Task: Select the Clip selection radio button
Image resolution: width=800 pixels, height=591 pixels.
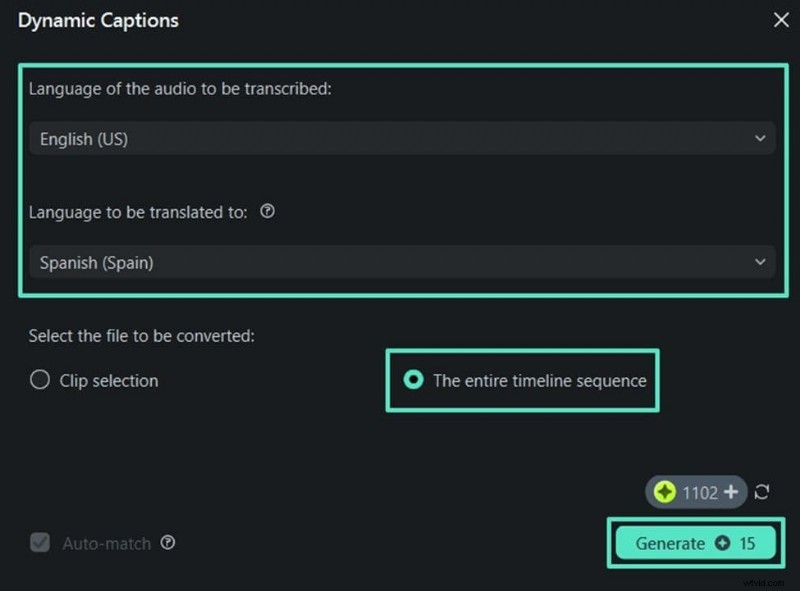Action: tap(39, 380)
